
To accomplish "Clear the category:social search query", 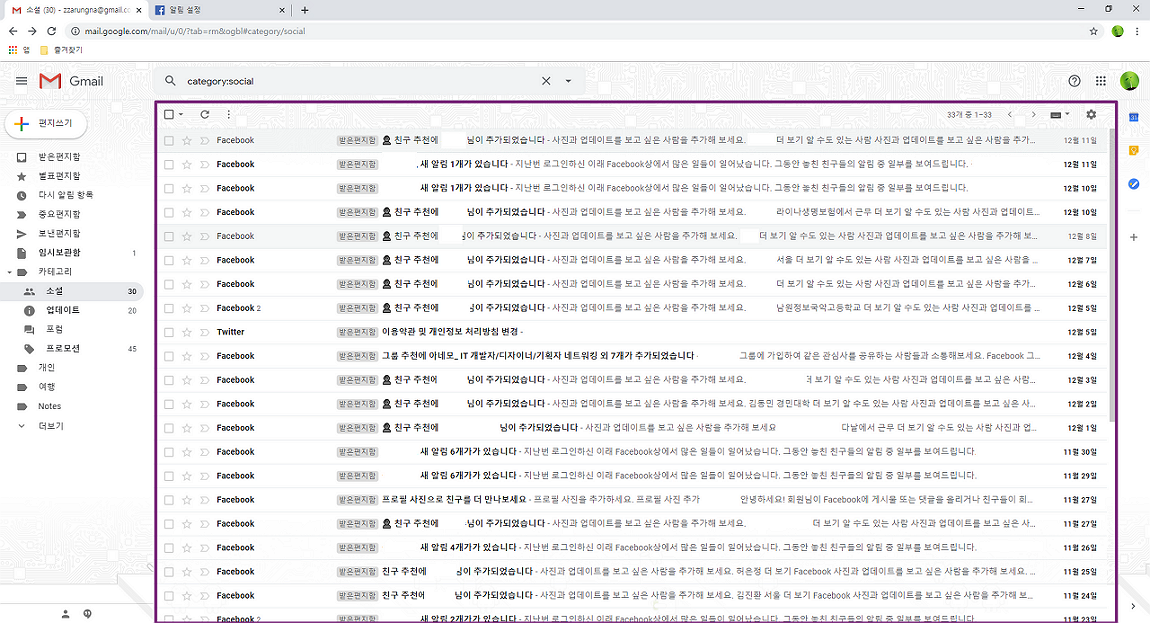I will (546, 81).
